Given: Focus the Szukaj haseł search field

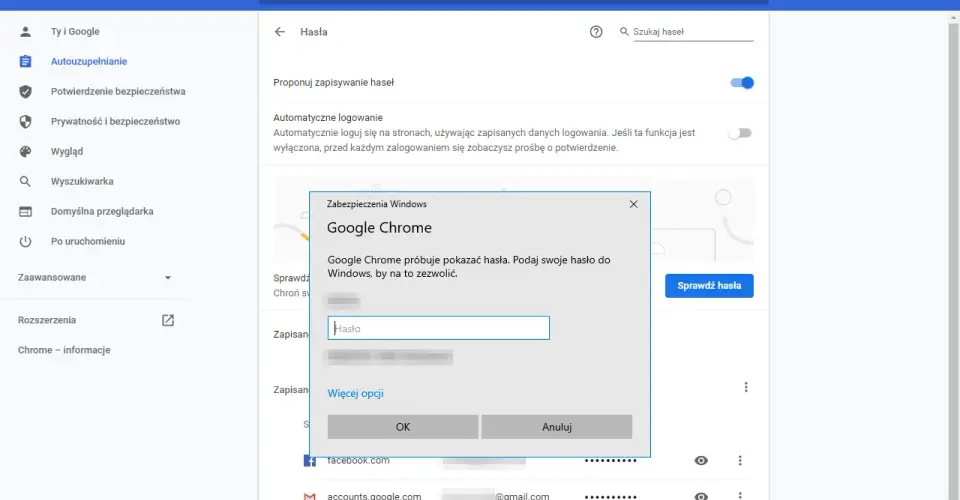Looking at the screenshot, I should point(693,32).
